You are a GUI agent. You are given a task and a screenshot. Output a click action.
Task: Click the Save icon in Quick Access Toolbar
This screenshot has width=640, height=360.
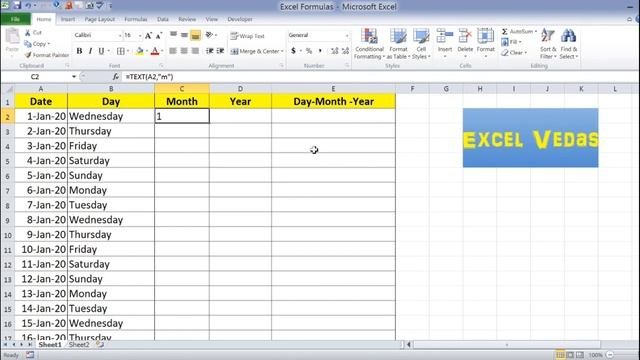click(17, 6)
